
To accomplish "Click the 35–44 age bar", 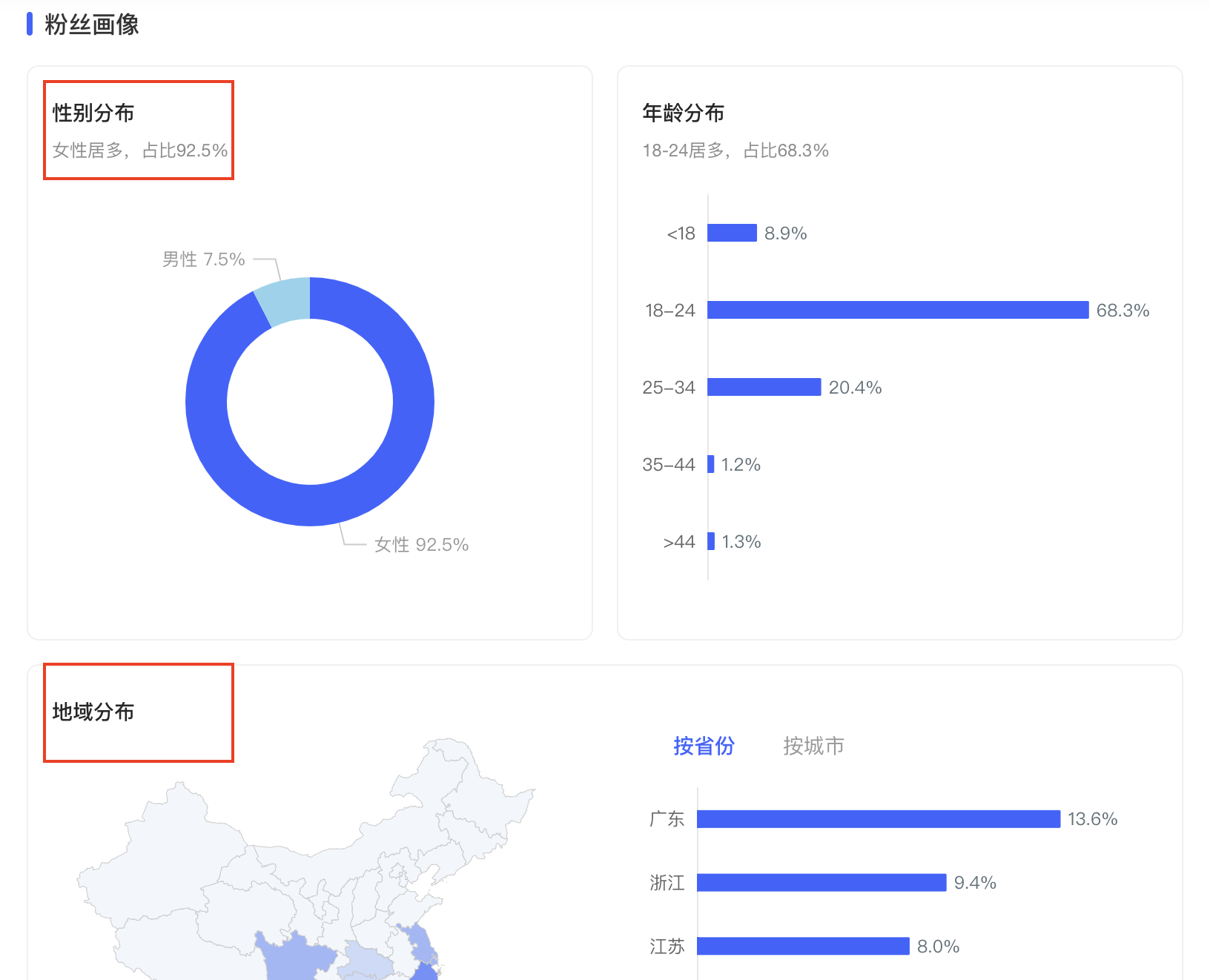I will click(x=711, y=464).
